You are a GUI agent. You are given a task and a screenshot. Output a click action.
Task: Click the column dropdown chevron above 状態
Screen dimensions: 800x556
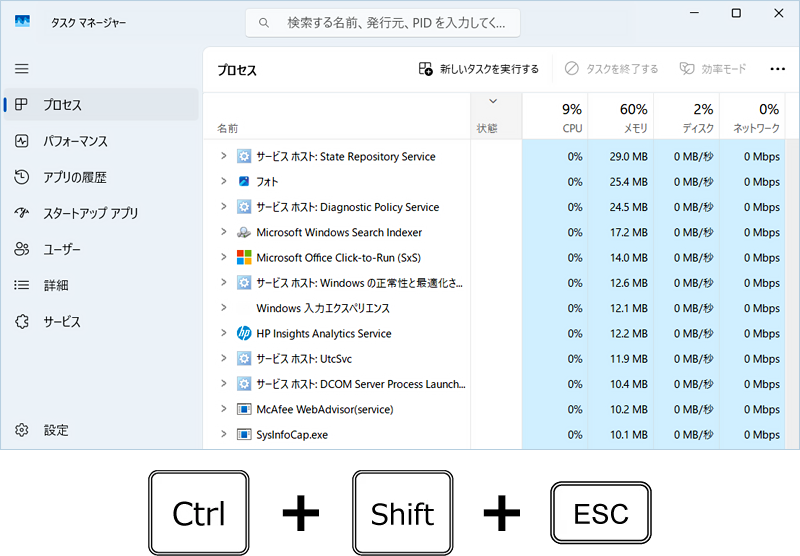coord(493,101)
